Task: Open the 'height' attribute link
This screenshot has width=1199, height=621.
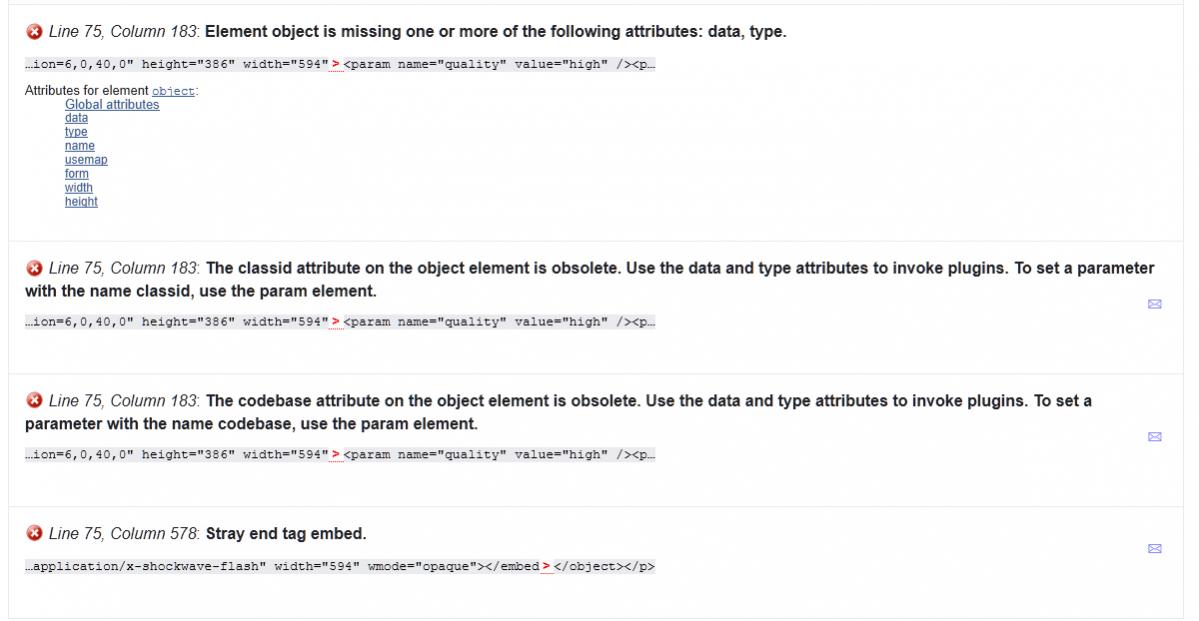Action: tap(81, 202)
